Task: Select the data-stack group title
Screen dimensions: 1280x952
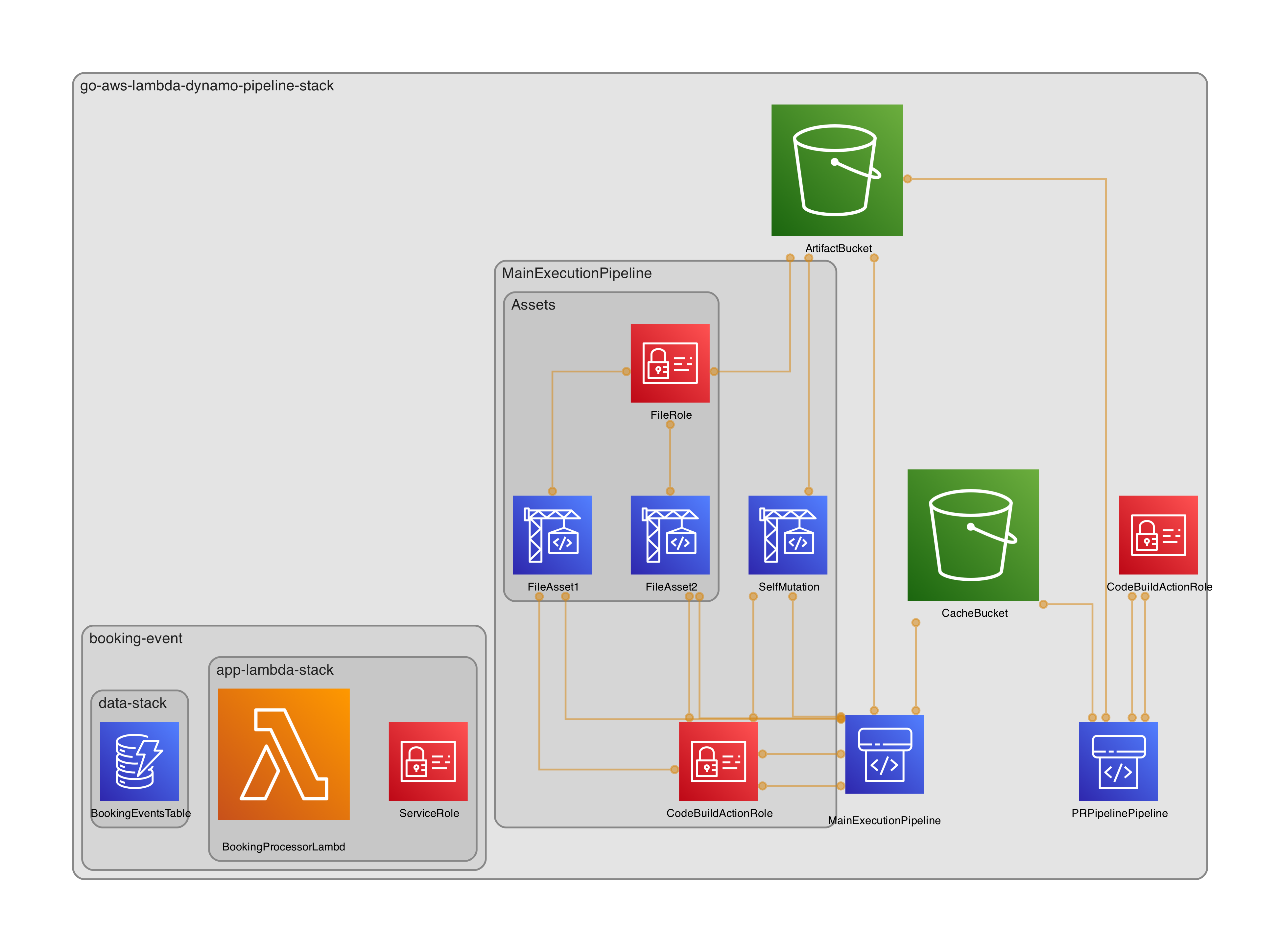Action: pos(132,703)
